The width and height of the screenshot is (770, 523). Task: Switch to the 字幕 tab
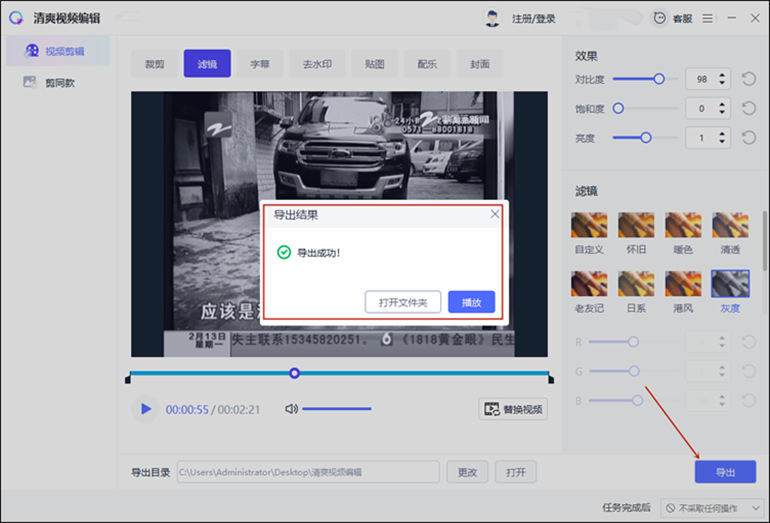(x=260, y=64)
